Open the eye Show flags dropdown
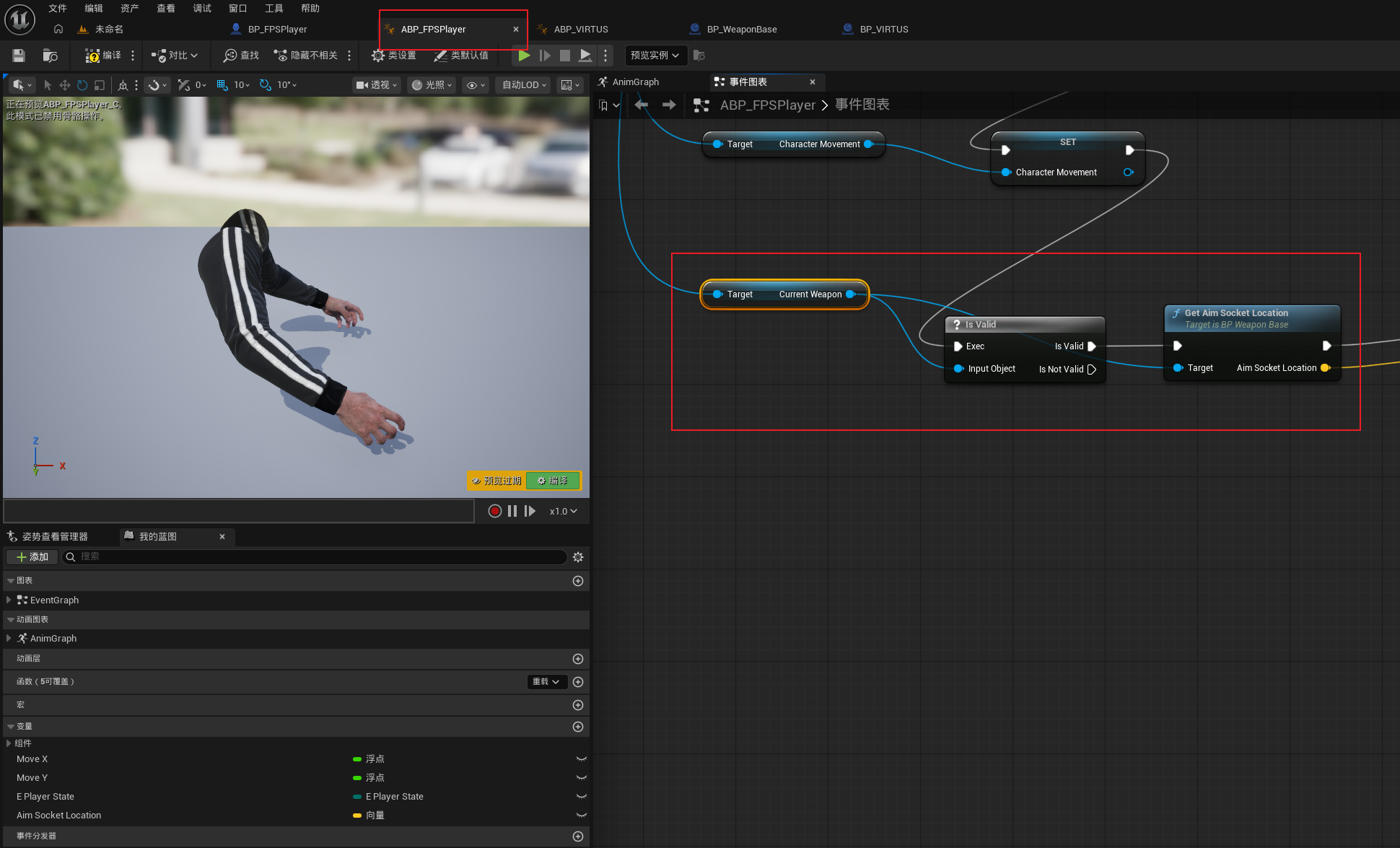The image size is (1400, 848). click(476, 85)
